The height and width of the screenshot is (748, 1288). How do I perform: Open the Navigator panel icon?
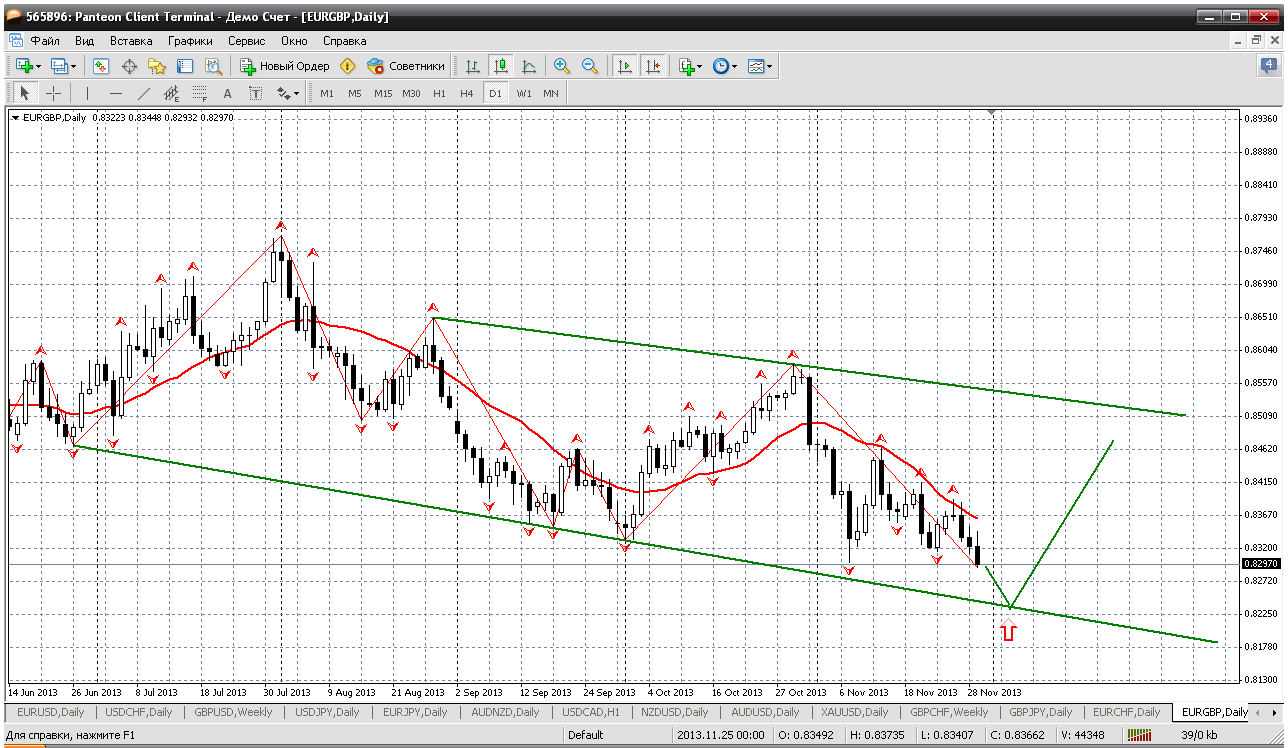(x=157, y=66)
